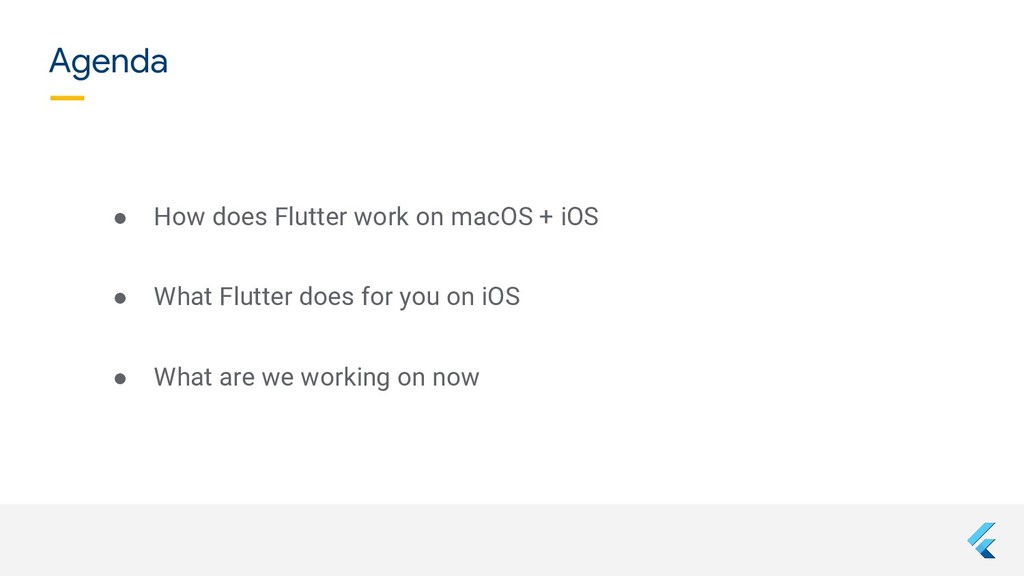The image size is (1024, 576).
Task: Click the bullet dot before 'What are we'
Action: click(x=120, y=379)
